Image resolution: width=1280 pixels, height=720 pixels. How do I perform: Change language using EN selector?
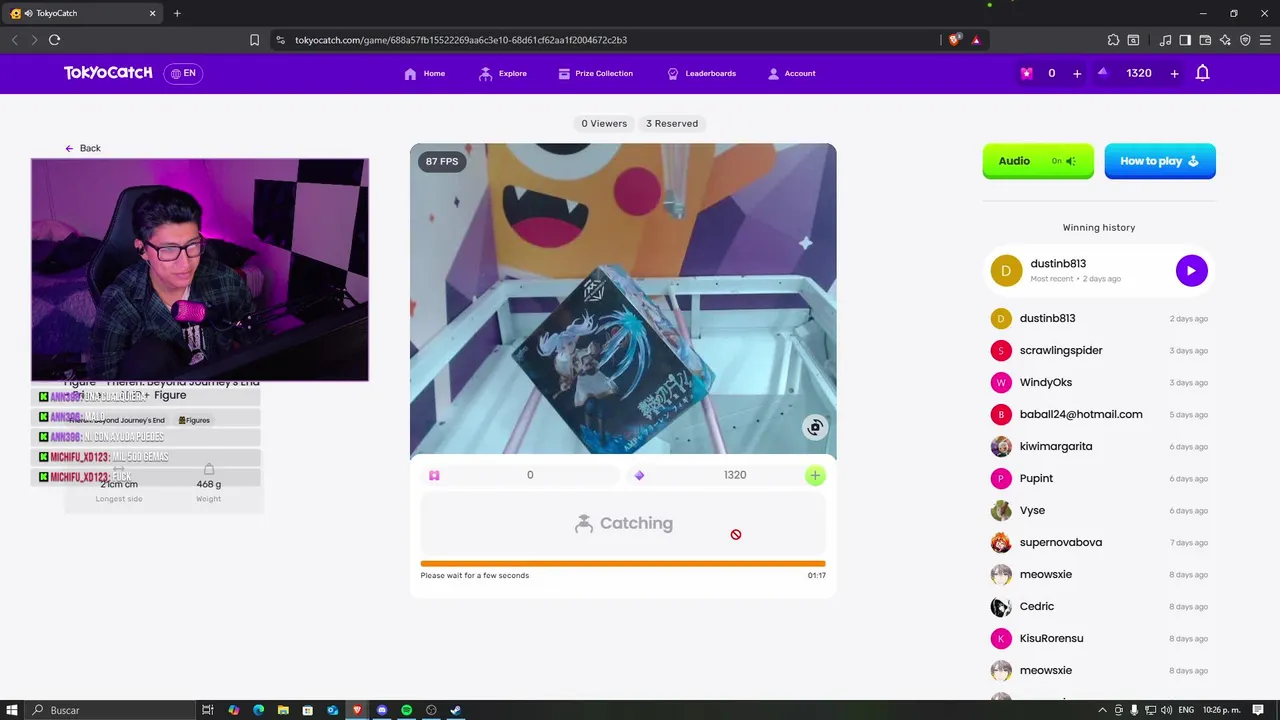click(183, 73)
